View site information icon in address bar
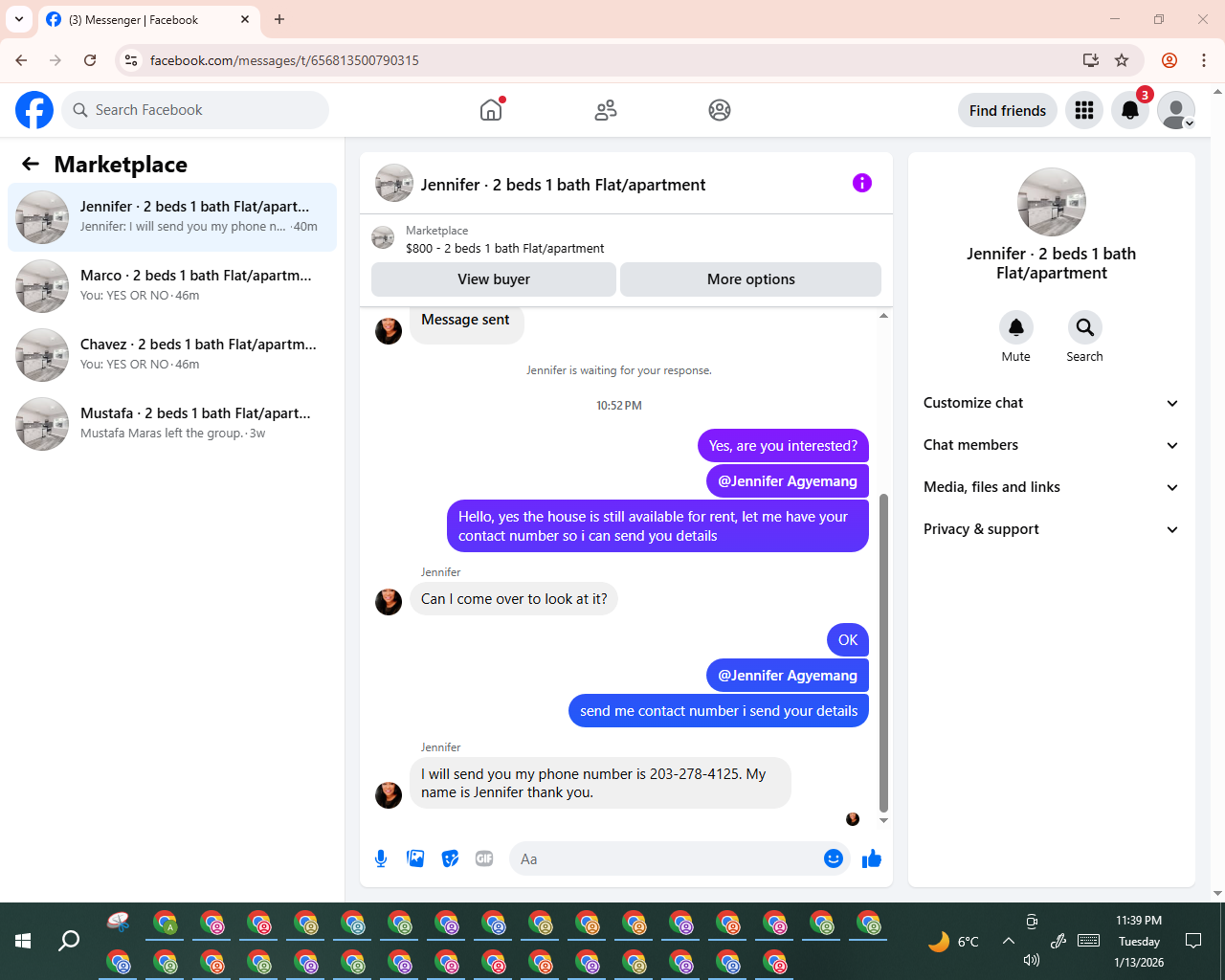The height and width of the screenshot is (980, 1225). (131, 60)
